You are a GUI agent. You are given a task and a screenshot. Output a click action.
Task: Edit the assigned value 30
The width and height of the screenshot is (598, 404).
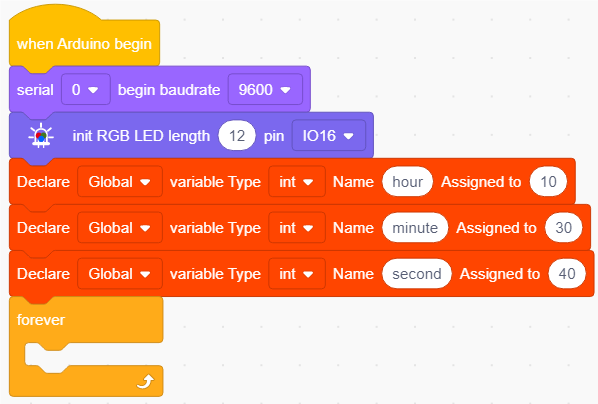(x=564, y=228)
